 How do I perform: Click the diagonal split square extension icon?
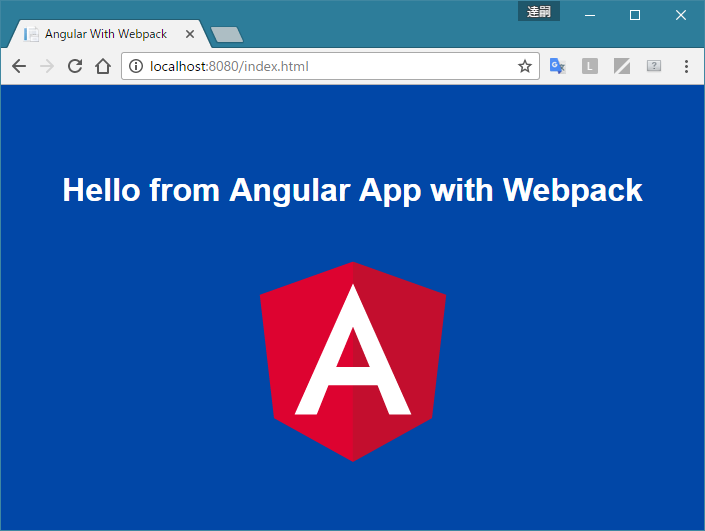622,66
